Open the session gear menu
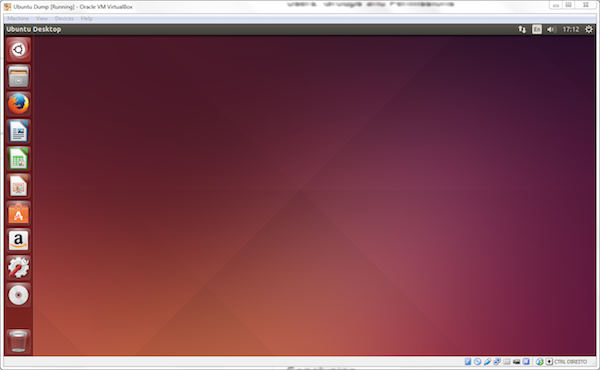The width and height of the screenshot is (600, 370). 589,29
